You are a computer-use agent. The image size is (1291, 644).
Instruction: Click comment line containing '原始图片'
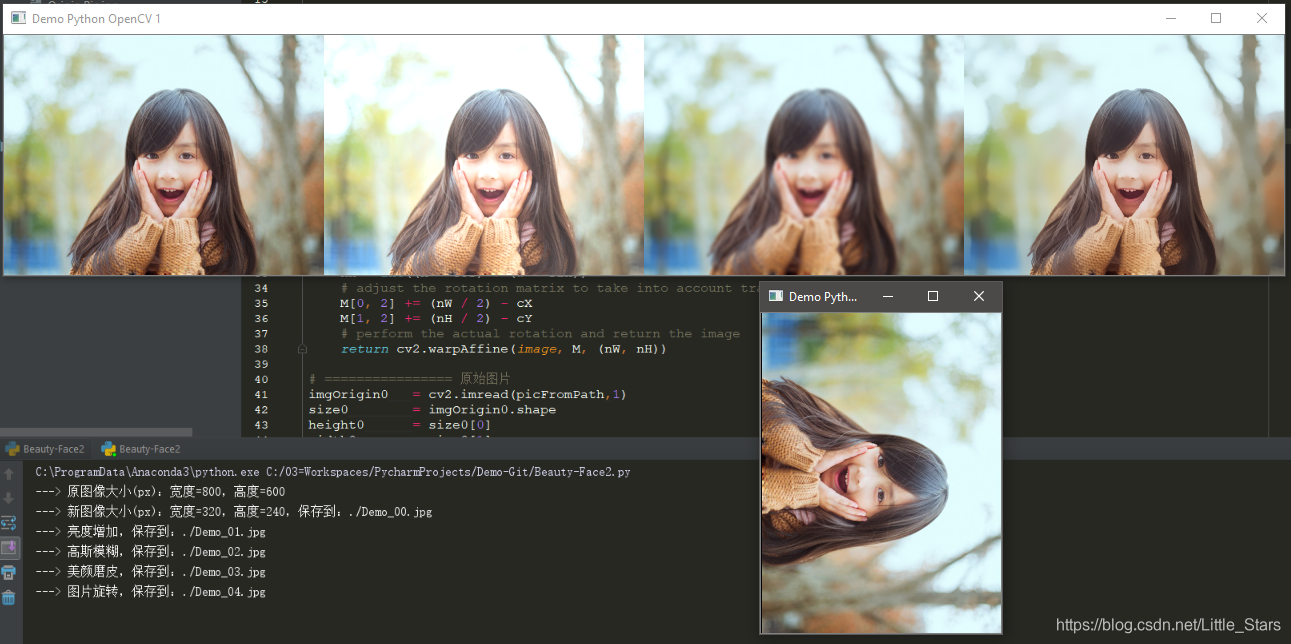pos(409,379)
